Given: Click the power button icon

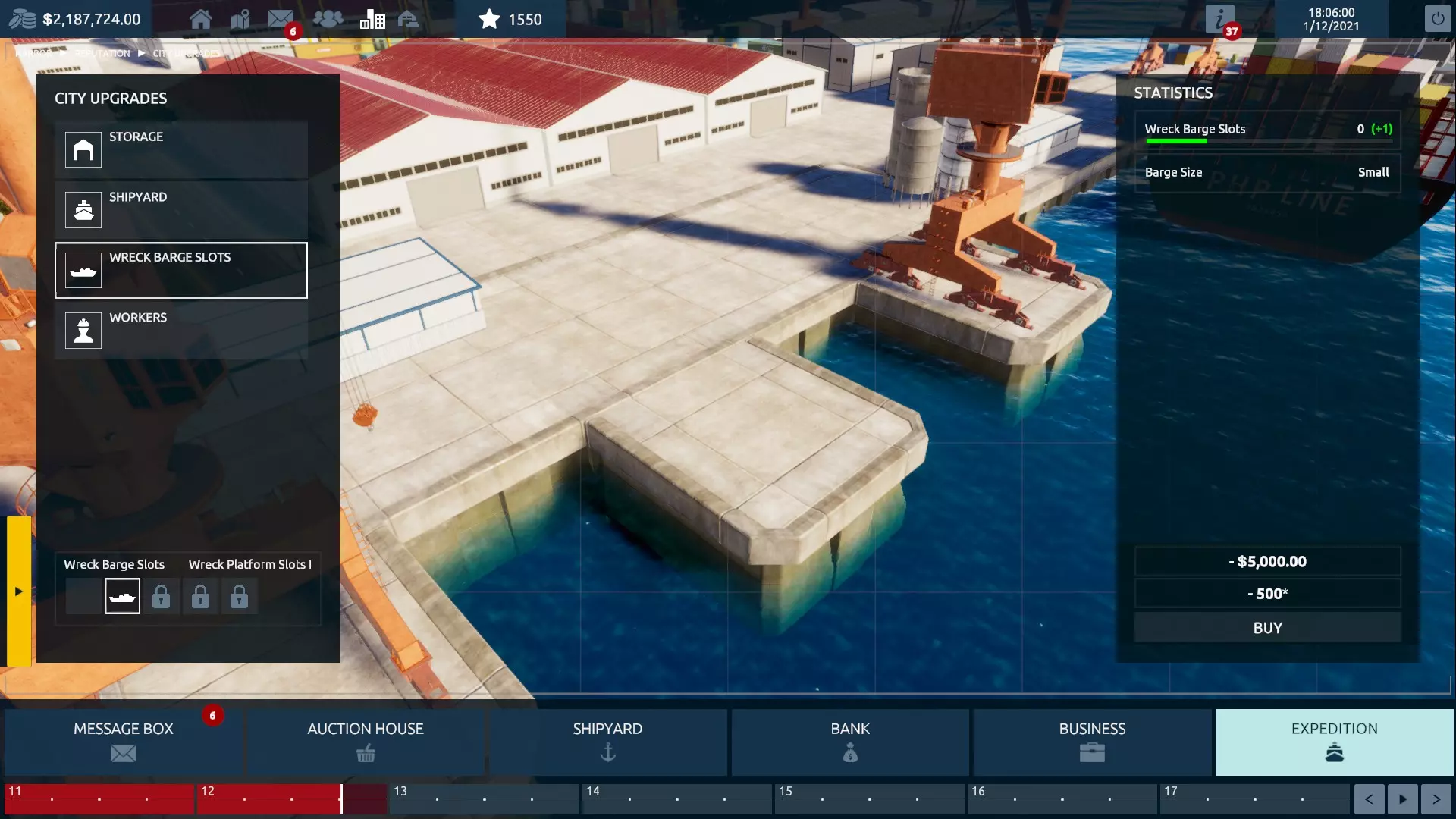Looking at the screenshot, I should (x=1437, y=19).
